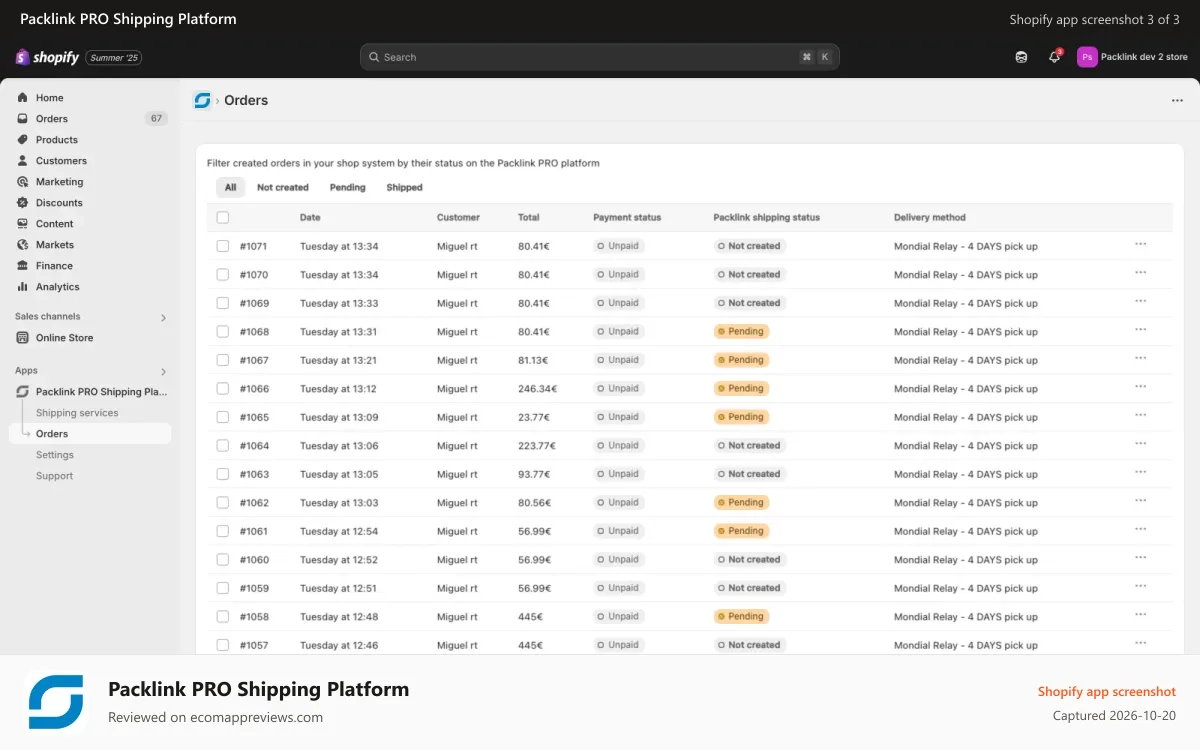
Task: Click the Date column header
Action: click(310, 217)
